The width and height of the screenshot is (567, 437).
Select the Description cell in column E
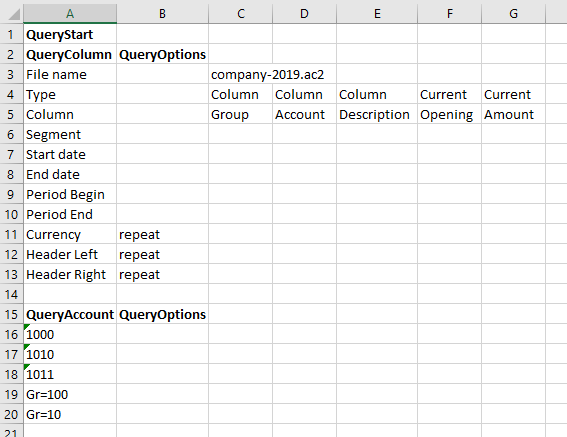377,115
